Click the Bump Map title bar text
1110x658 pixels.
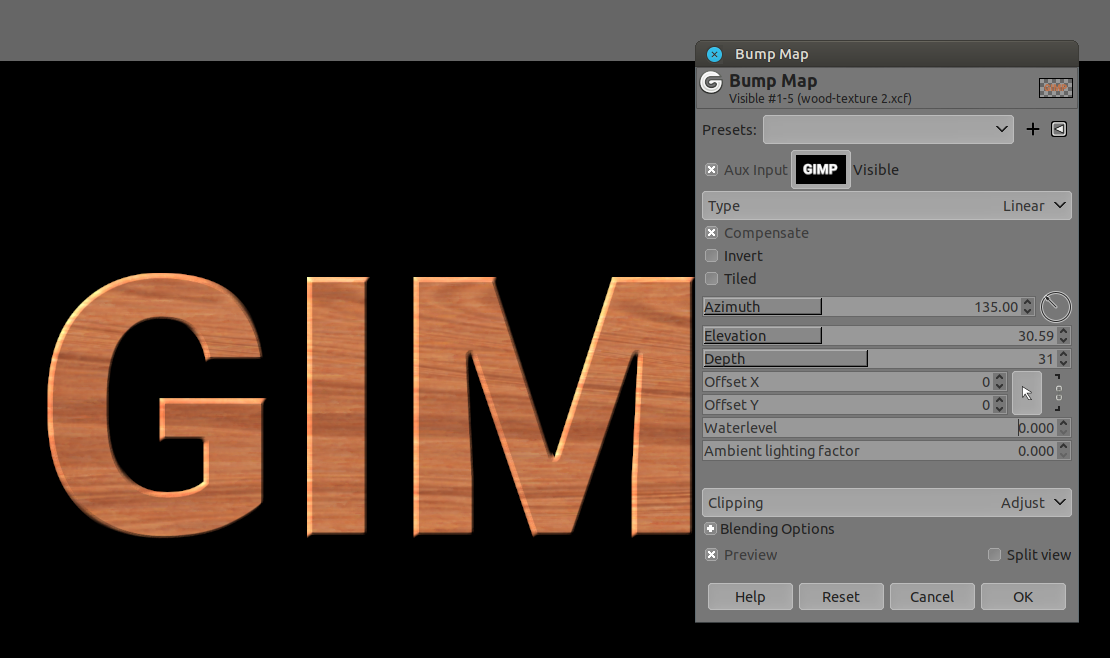[x=772, y=54]
